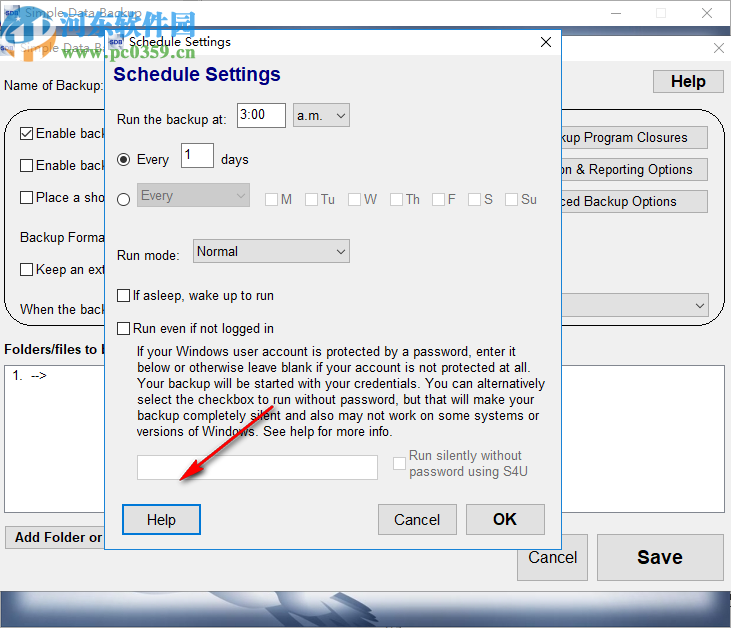Open the disabled Every frequency dropdown

(x=193, y=195)
